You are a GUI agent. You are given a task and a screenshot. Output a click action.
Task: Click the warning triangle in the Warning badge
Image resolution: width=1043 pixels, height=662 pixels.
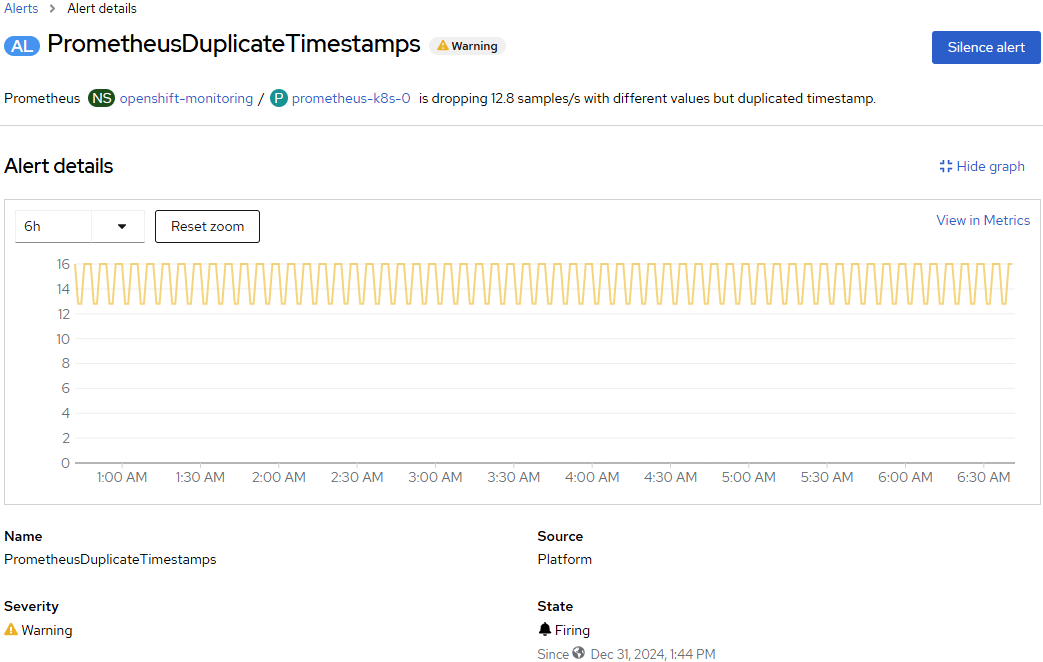(x=441, y=45)
